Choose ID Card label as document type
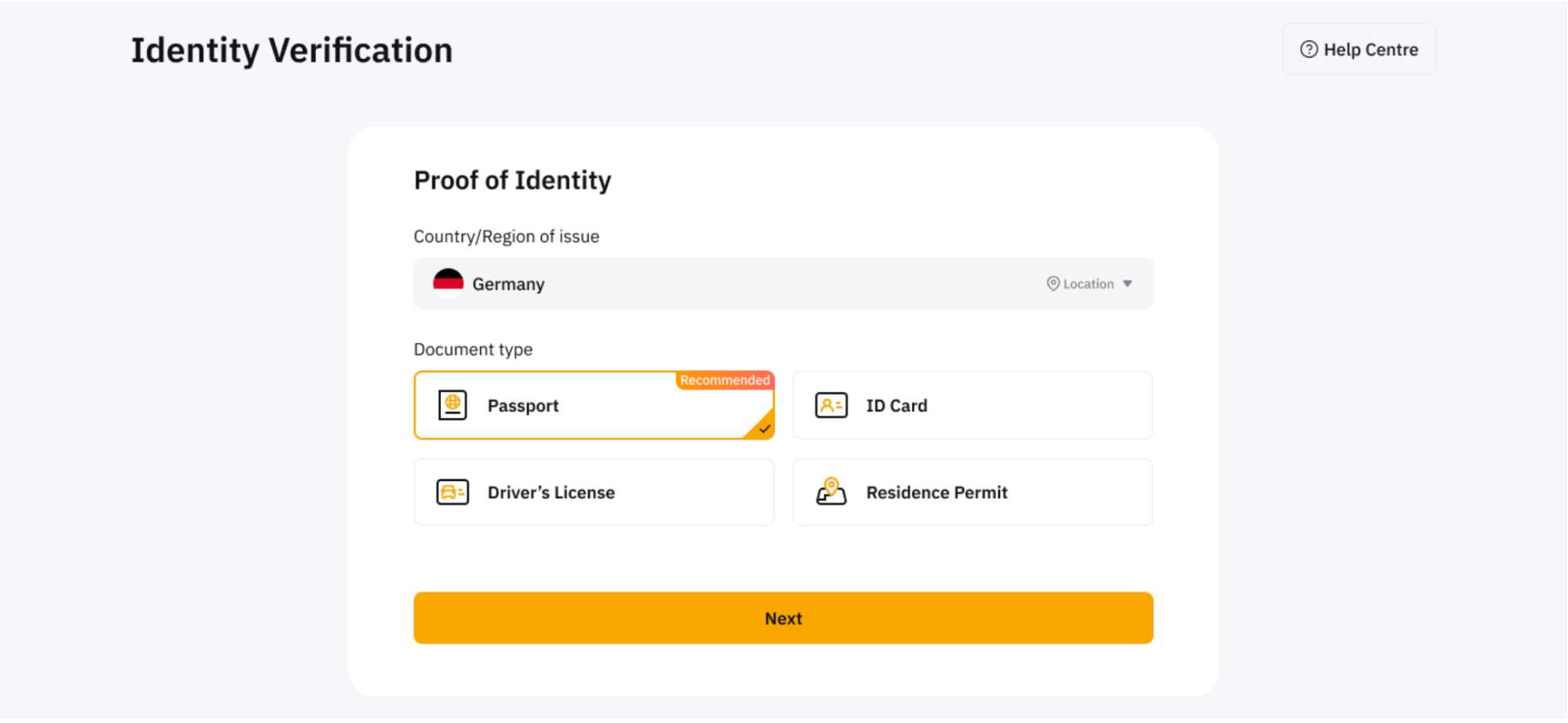 [897, 406]
